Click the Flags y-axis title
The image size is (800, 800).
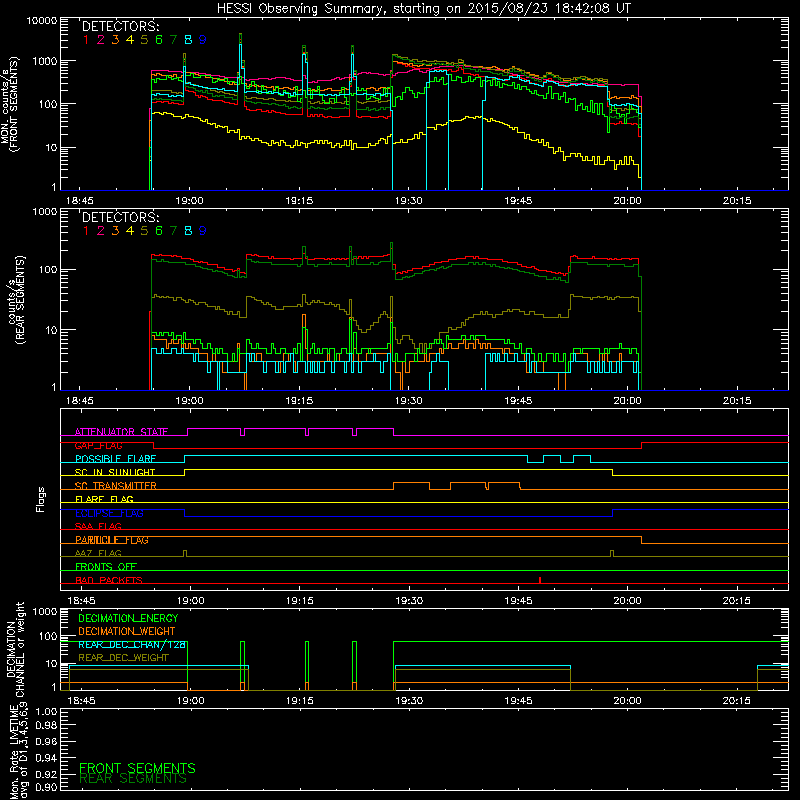click(41, 499)
